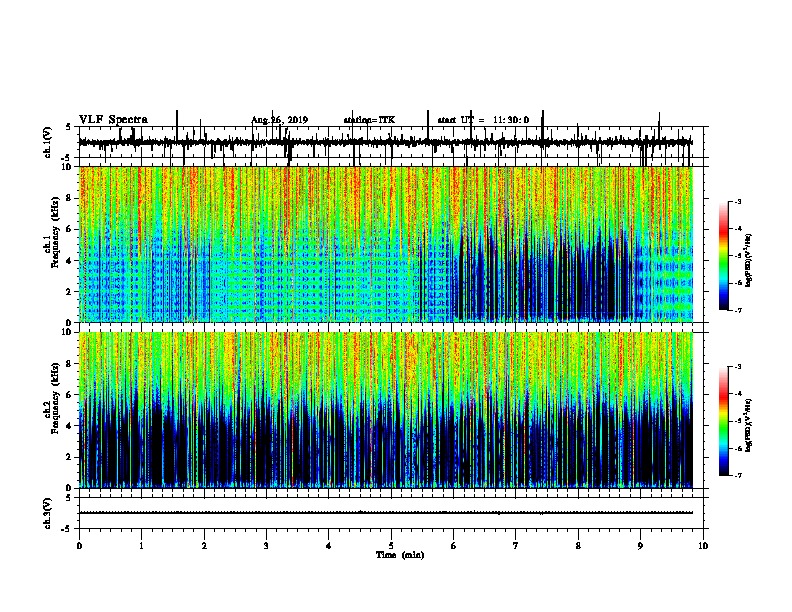Click the "station=ITK" header text
Image resolution: width=792 pixels, height=612 pixels.
pos(369,120)
